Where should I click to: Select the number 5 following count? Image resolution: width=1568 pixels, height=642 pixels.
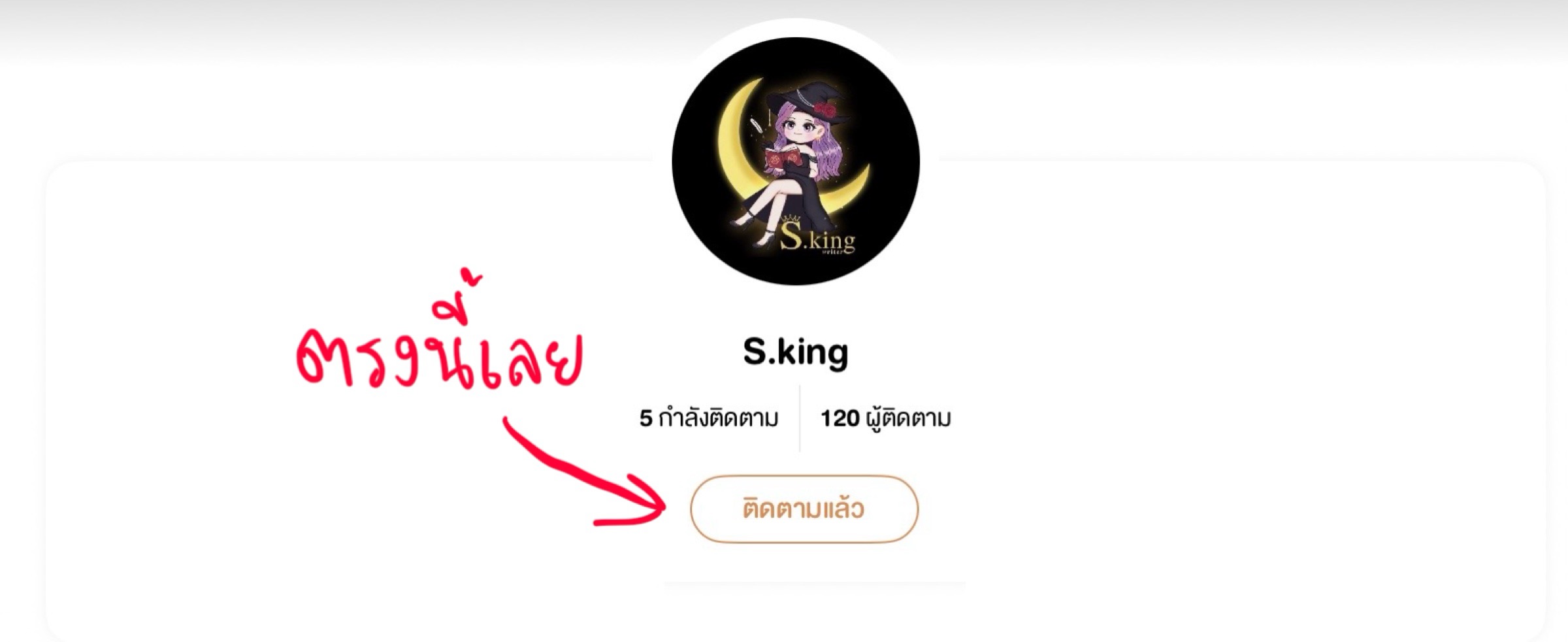(x=645, y=418)
